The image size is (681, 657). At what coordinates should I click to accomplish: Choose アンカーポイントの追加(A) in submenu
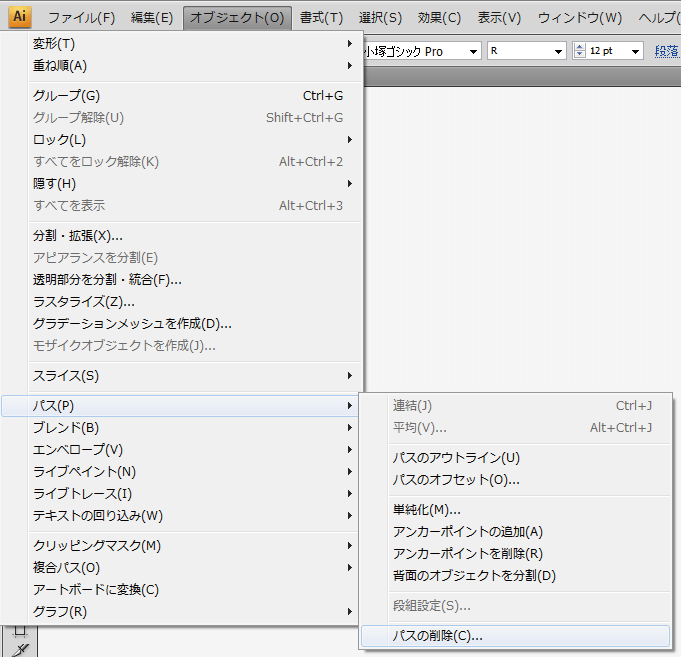click(x=467, y=532)
